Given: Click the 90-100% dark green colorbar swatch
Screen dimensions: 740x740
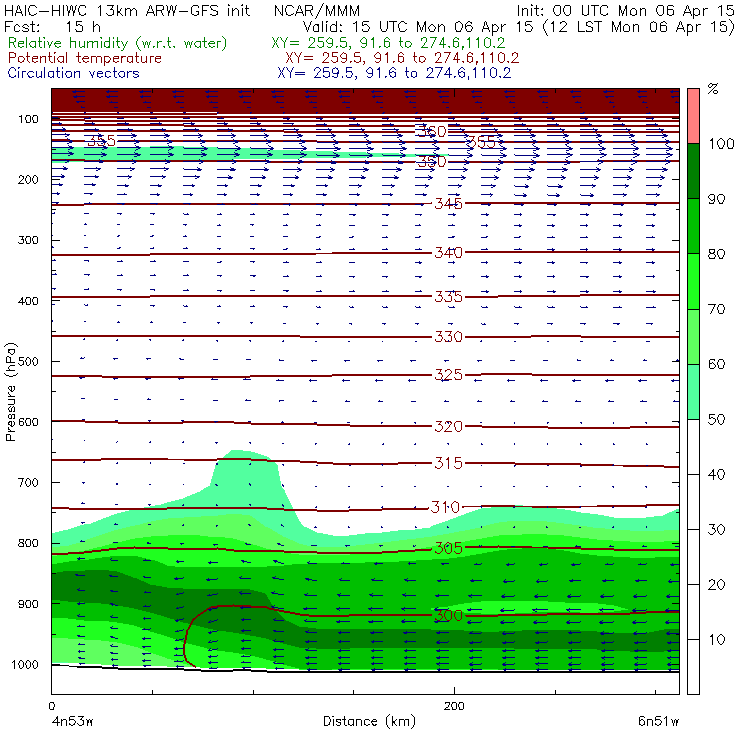Looking at the screenshot, I should [x=693, y=171].
